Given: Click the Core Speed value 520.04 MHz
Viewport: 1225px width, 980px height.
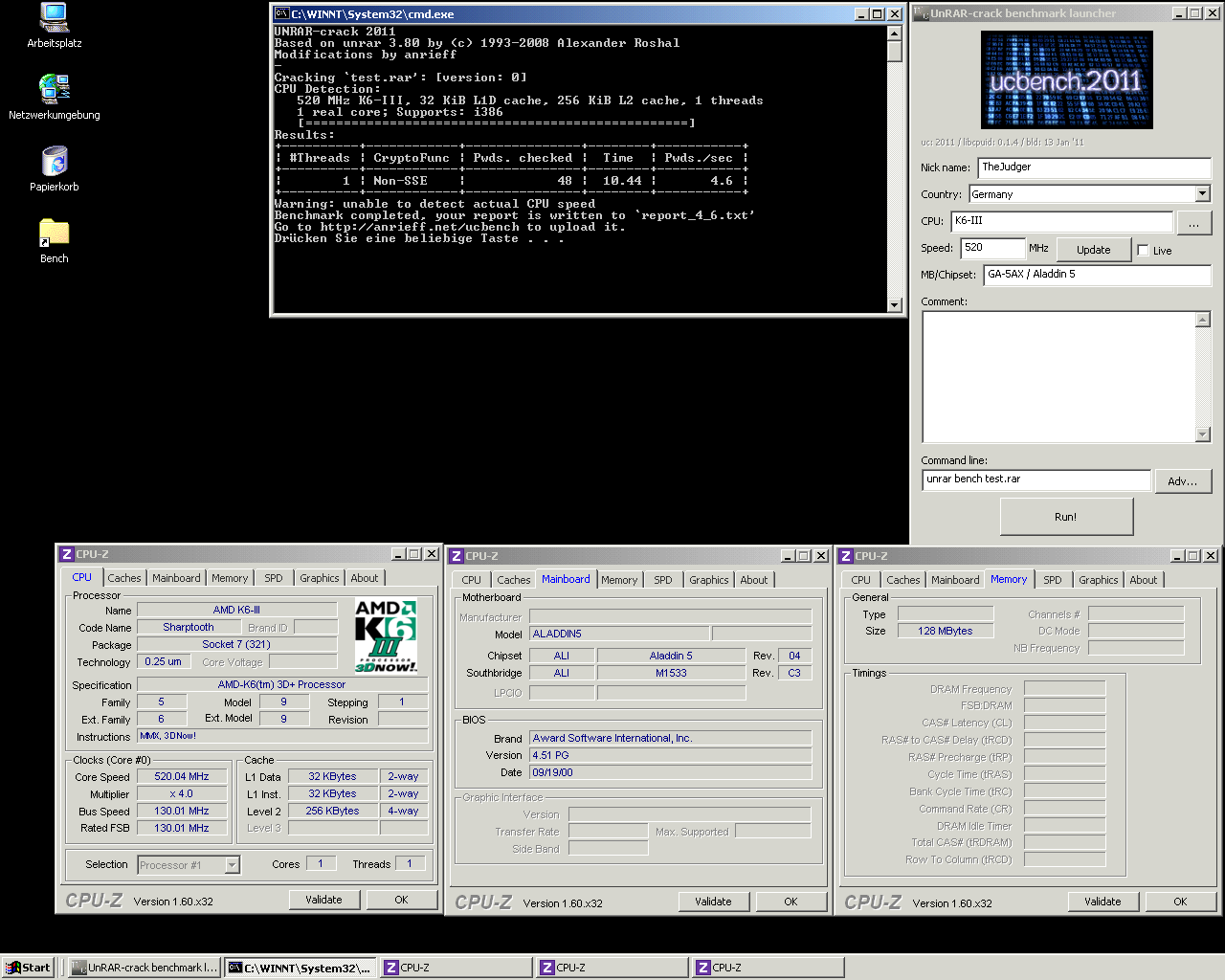Looking at the screenshot, I should 182,777.
